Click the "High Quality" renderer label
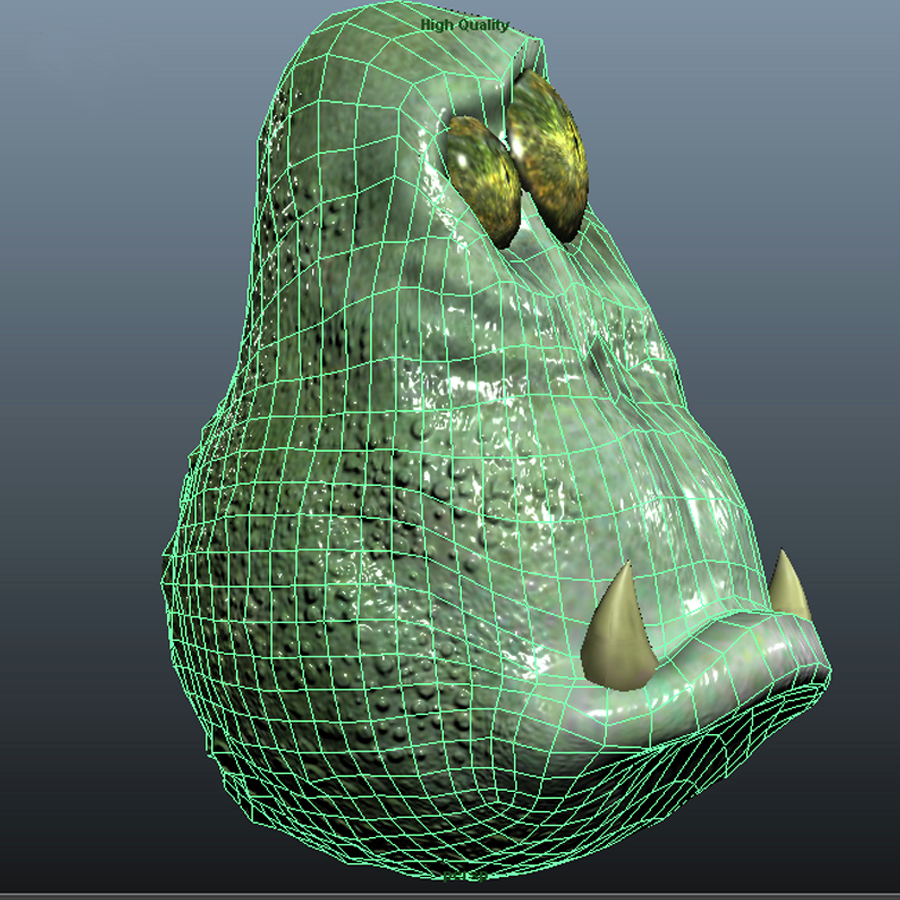This screenshot has height=900, width=900. click(x=465, y=25)
